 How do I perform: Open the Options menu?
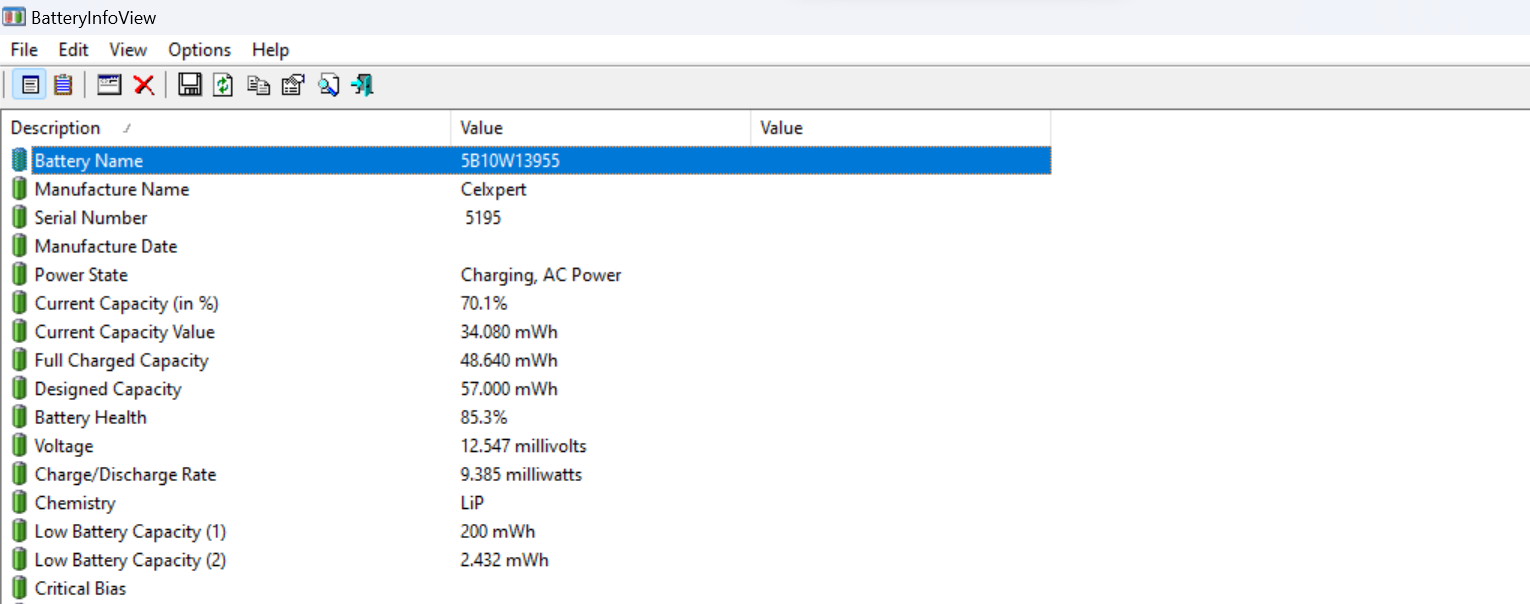coord(199,50)
